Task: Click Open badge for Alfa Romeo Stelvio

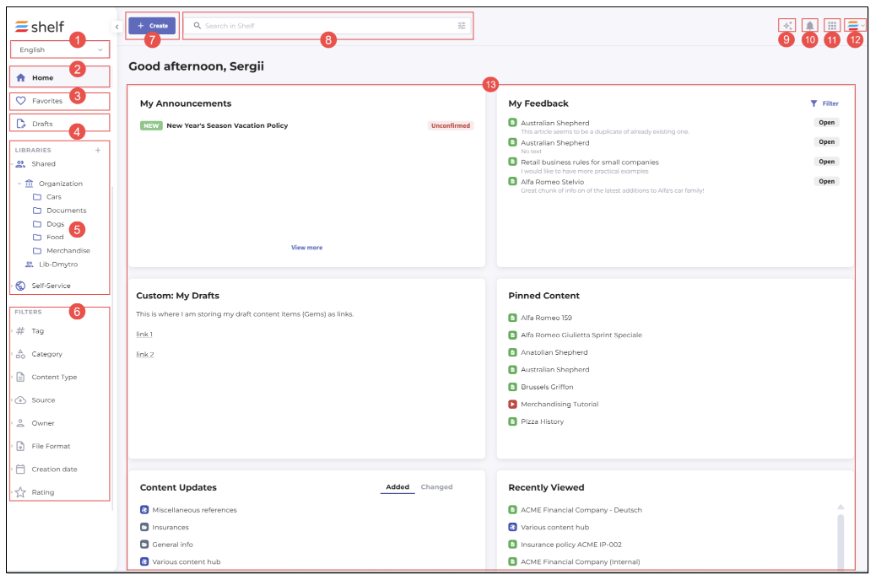Action: [826, 181]
